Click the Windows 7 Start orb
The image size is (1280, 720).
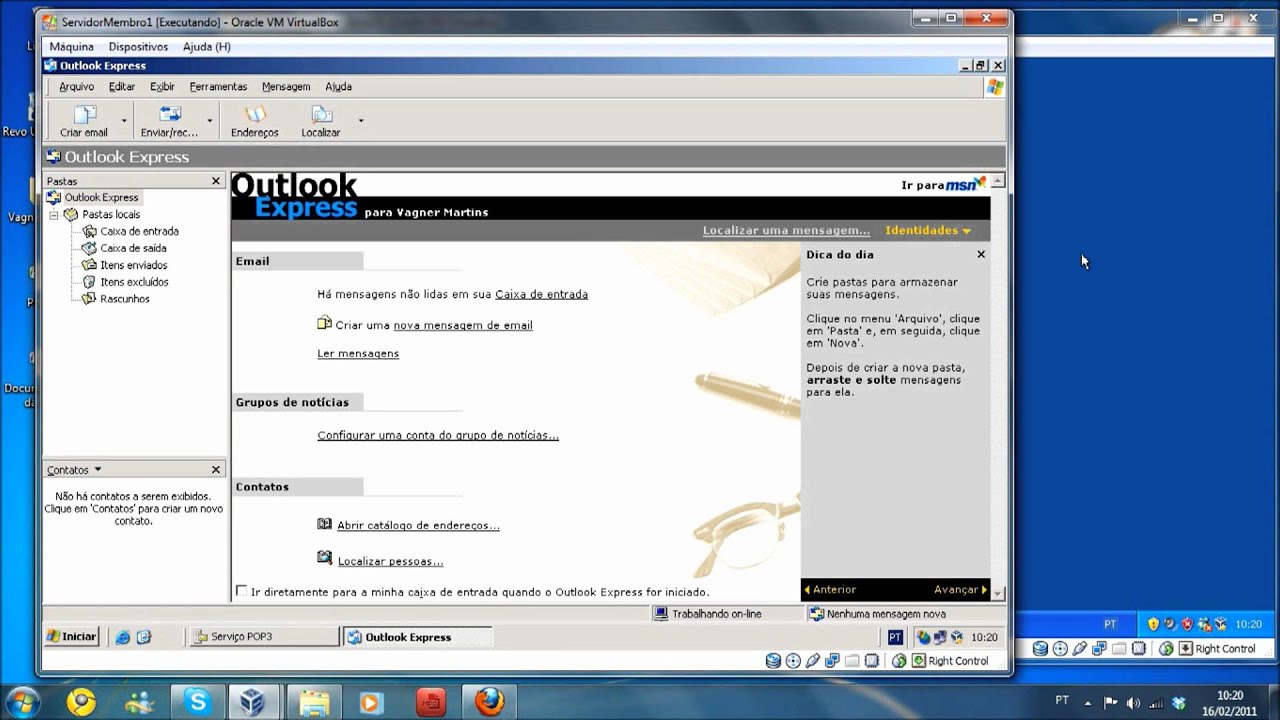click(22, 702)
